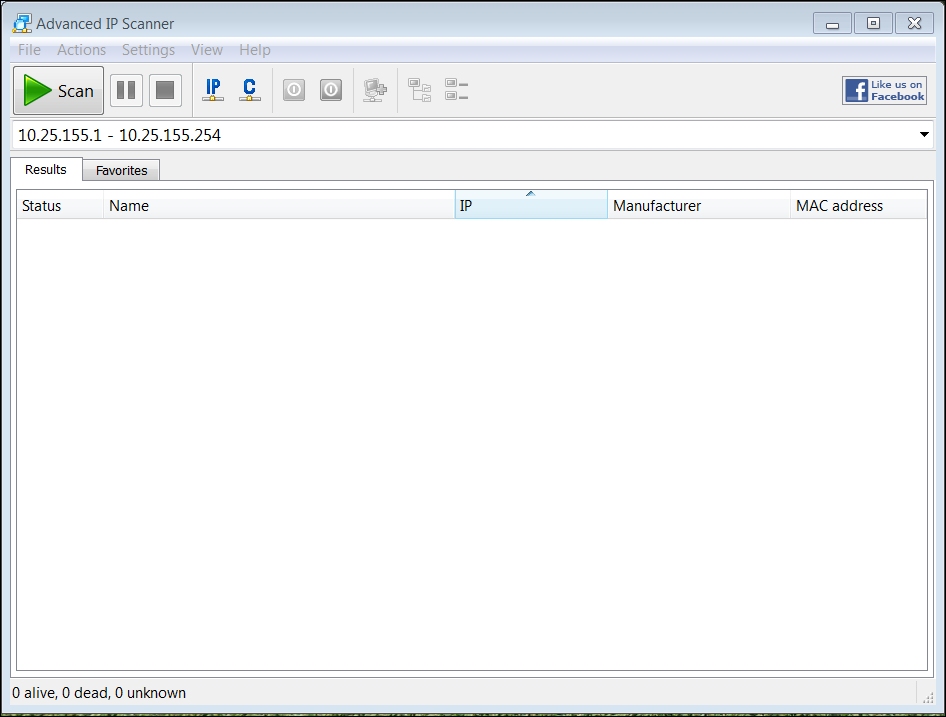Click the Wake-on-LAN power icon
Image resolution: width=946 pixels, height=717 pixels.
pos(293,89)
